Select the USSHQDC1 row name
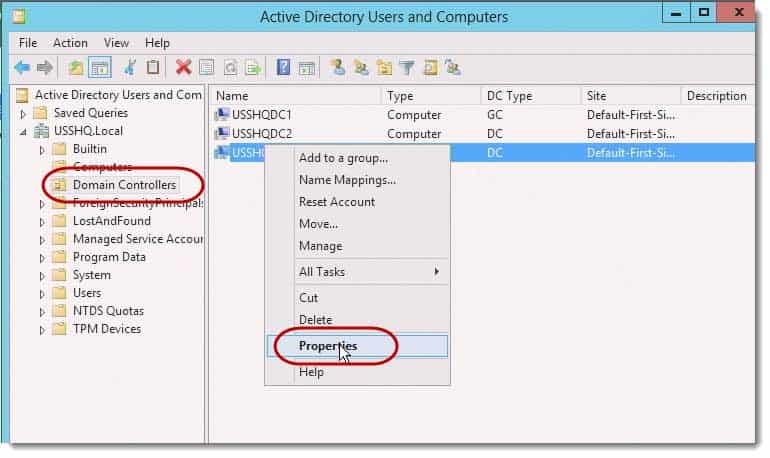 point(262,115)
